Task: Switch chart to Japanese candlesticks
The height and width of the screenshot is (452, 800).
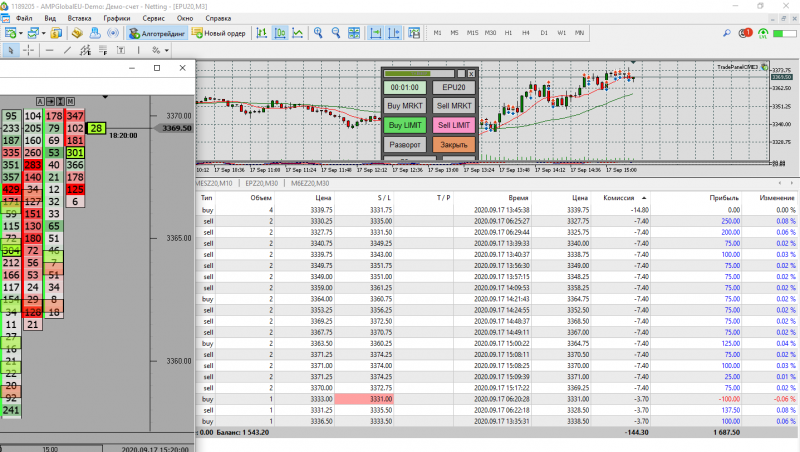Action: [x=280, y=33]
